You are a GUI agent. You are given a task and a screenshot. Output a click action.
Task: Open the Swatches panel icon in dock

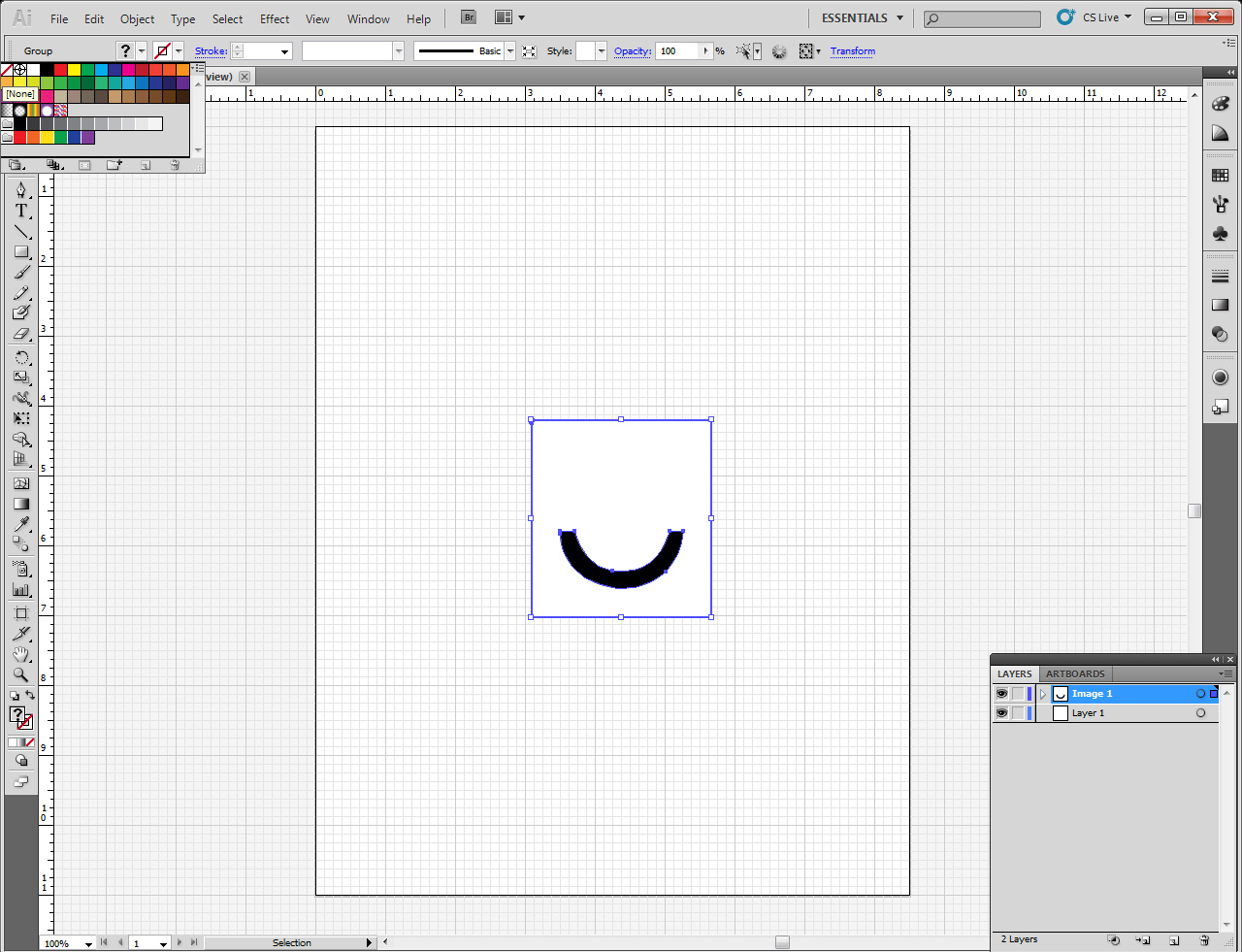pyautogui.click(x=1221, y=176)
